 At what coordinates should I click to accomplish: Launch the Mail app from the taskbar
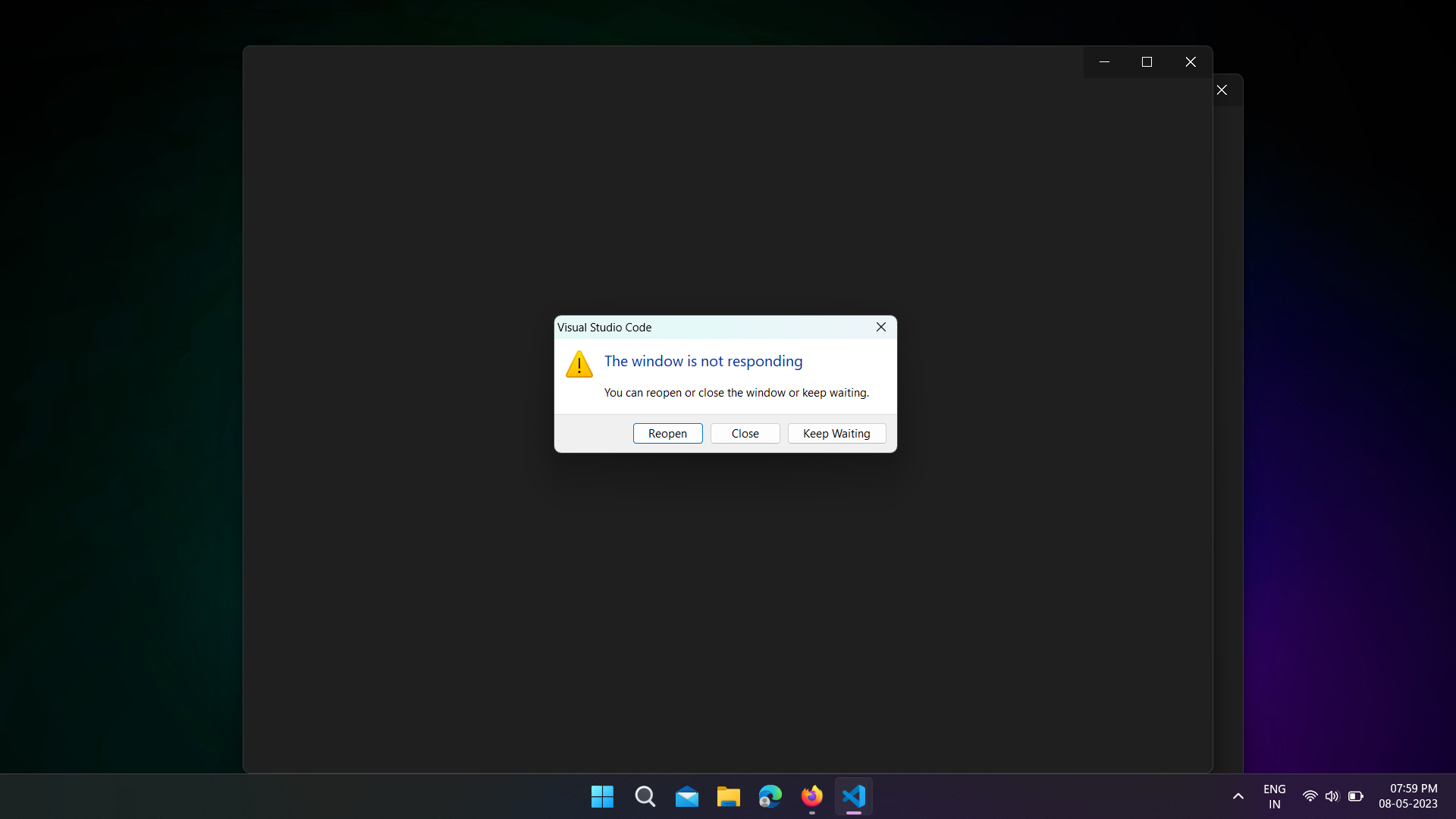(x=687, y=796)
